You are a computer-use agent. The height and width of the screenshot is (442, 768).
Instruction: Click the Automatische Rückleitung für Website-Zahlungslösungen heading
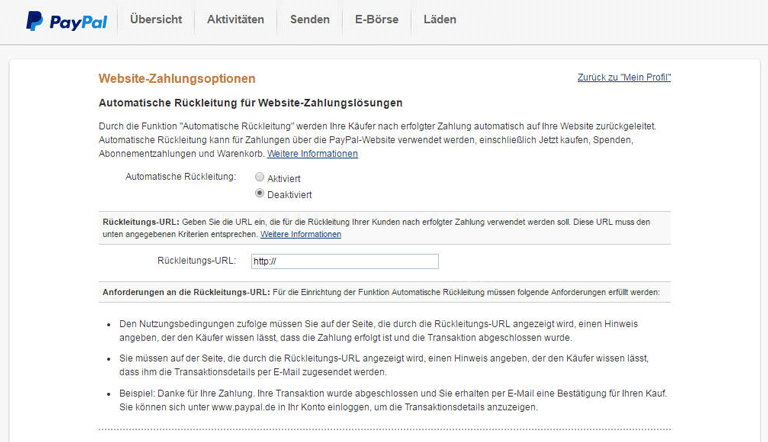250,103
